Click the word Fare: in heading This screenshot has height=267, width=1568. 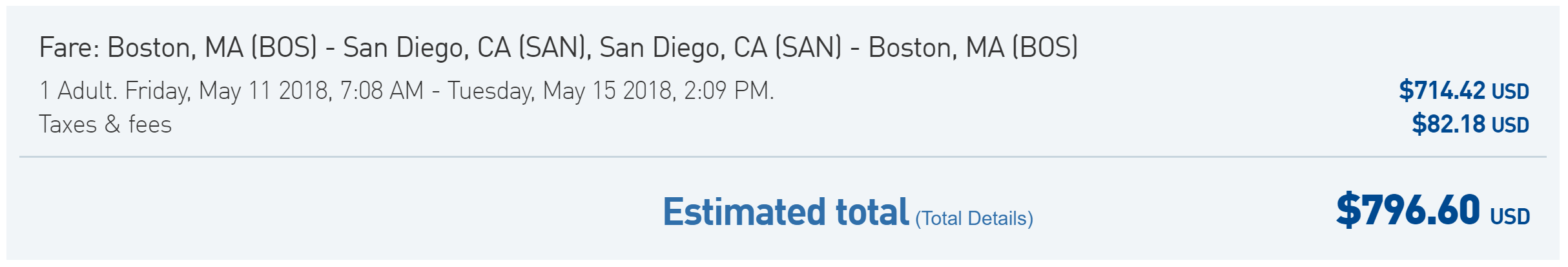(69, 48)
